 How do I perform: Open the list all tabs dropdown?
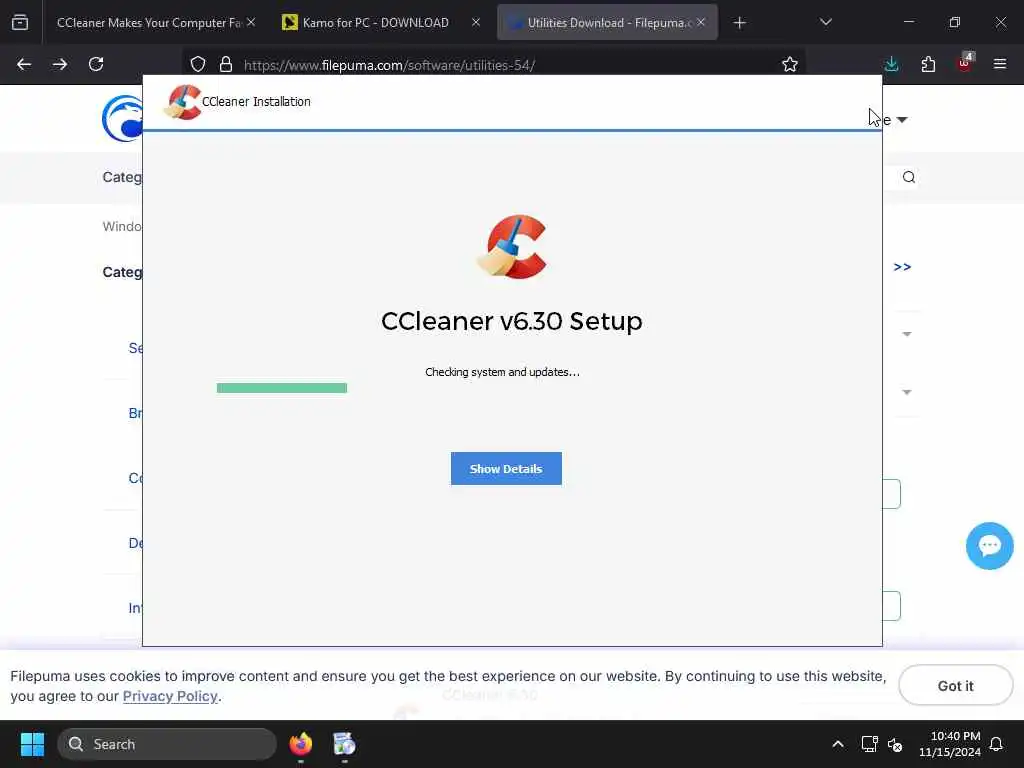tap(825, 22)
